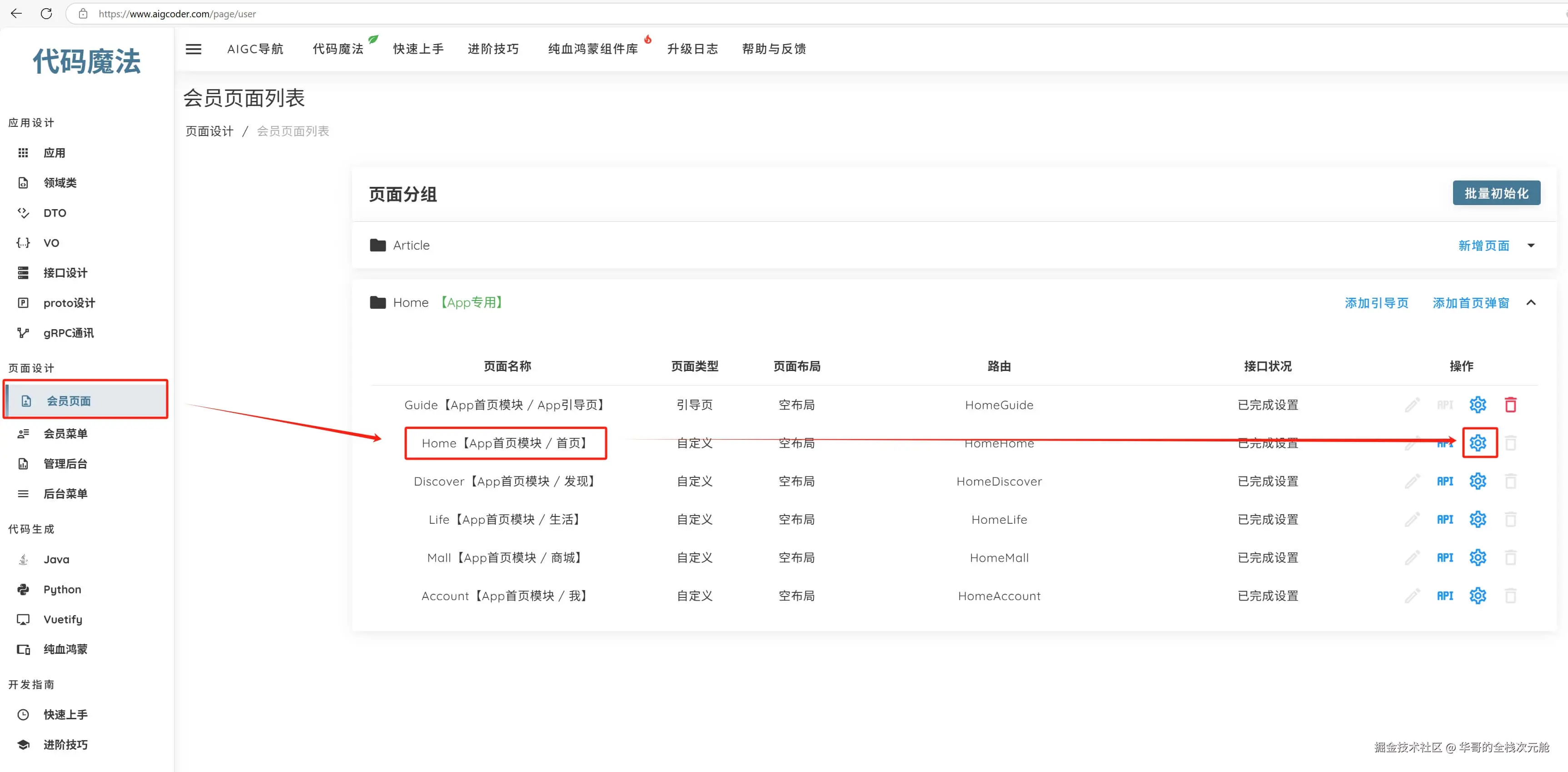The width and height of the screenshot is (1568, 772).
Task: Click red delete icon for Guide row
Action: click(1510, 405)
